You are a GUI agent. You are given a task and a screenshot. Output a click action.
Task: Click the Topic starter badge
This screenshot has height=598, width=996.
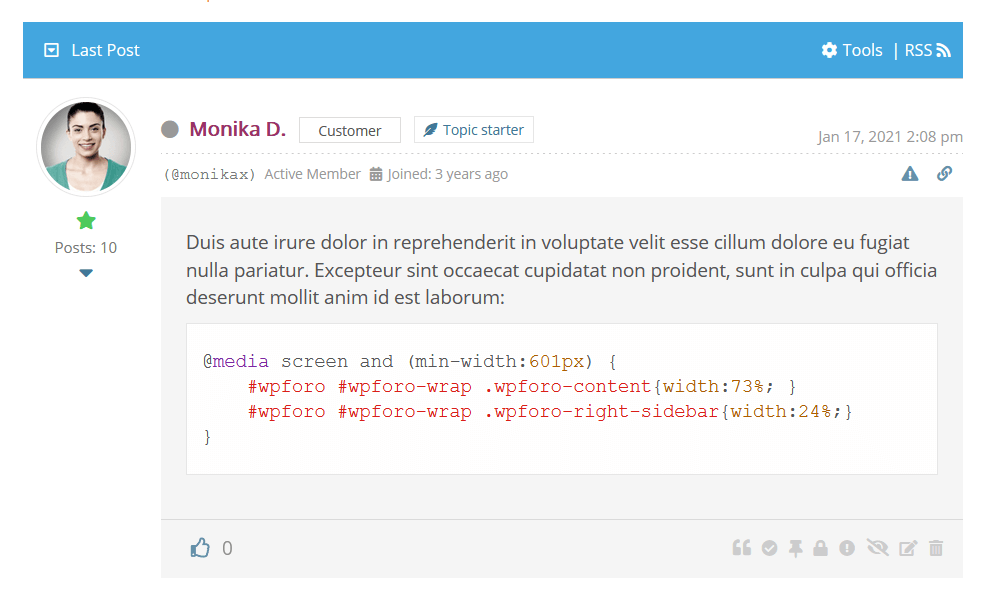click(x=473, y=130)
